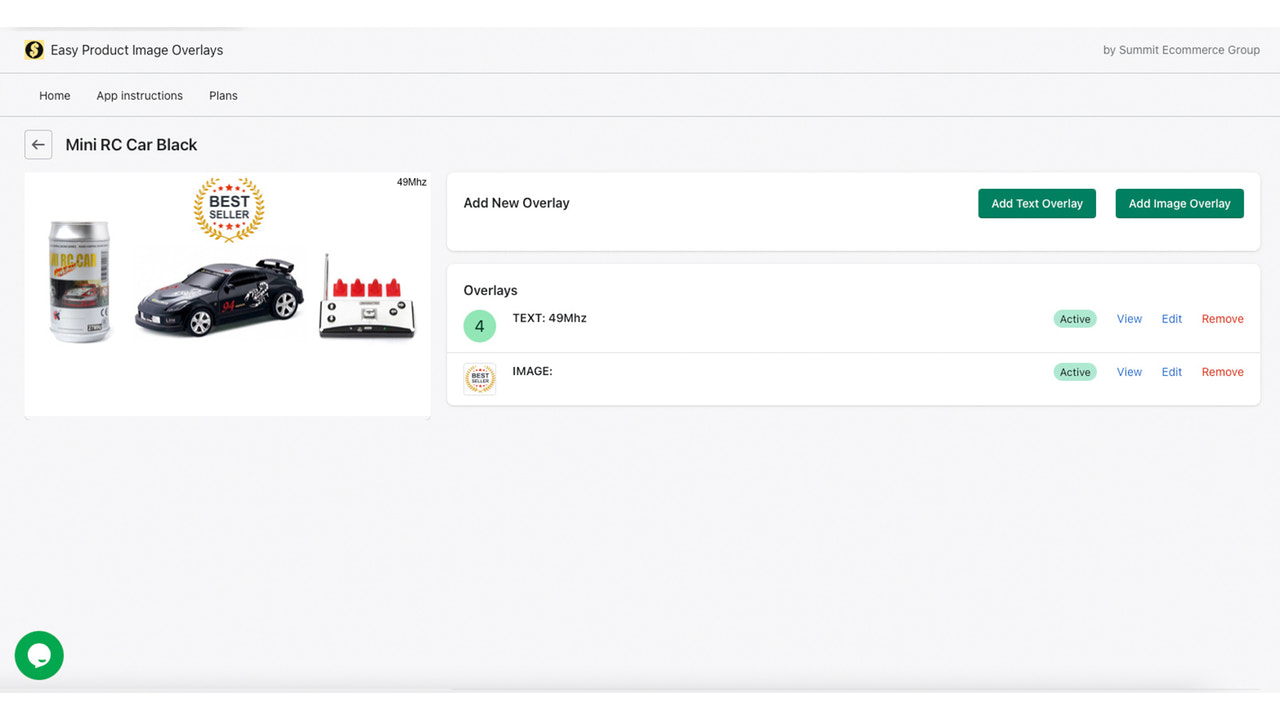Click the Add Text Overlay button

tap(1037, 203)
